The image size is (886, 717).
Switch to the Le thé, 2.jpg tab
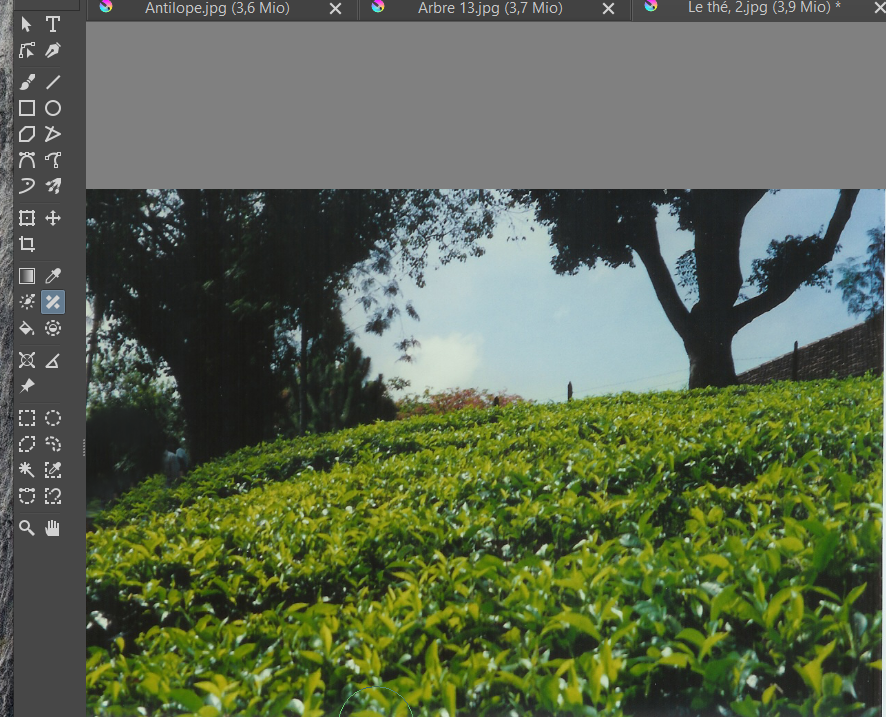764,8
